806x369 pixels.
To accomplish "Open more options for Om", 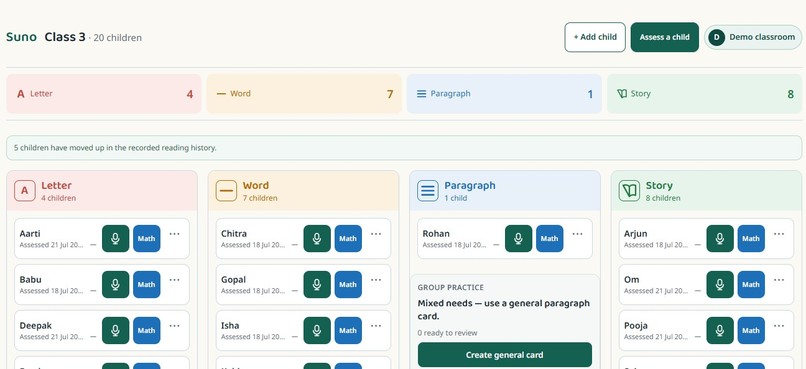I will point(779,280).
